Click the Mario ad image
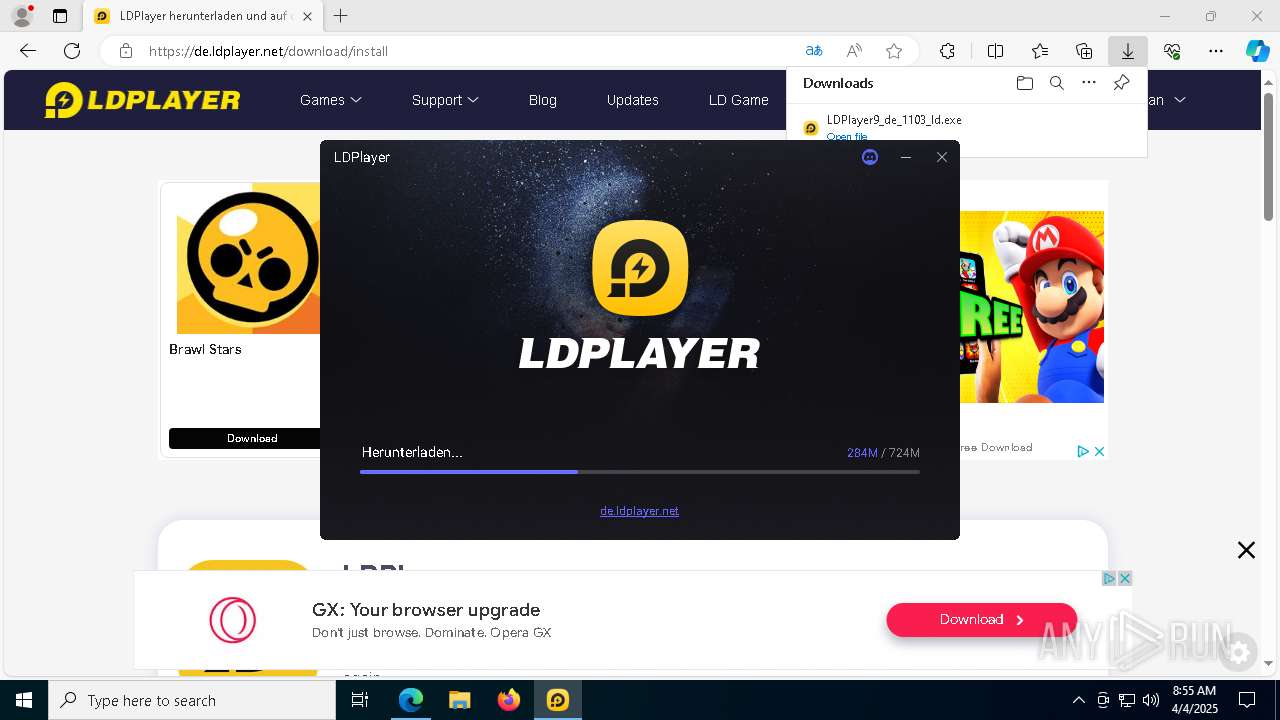1280x720 pixels. click(1032, 307)
